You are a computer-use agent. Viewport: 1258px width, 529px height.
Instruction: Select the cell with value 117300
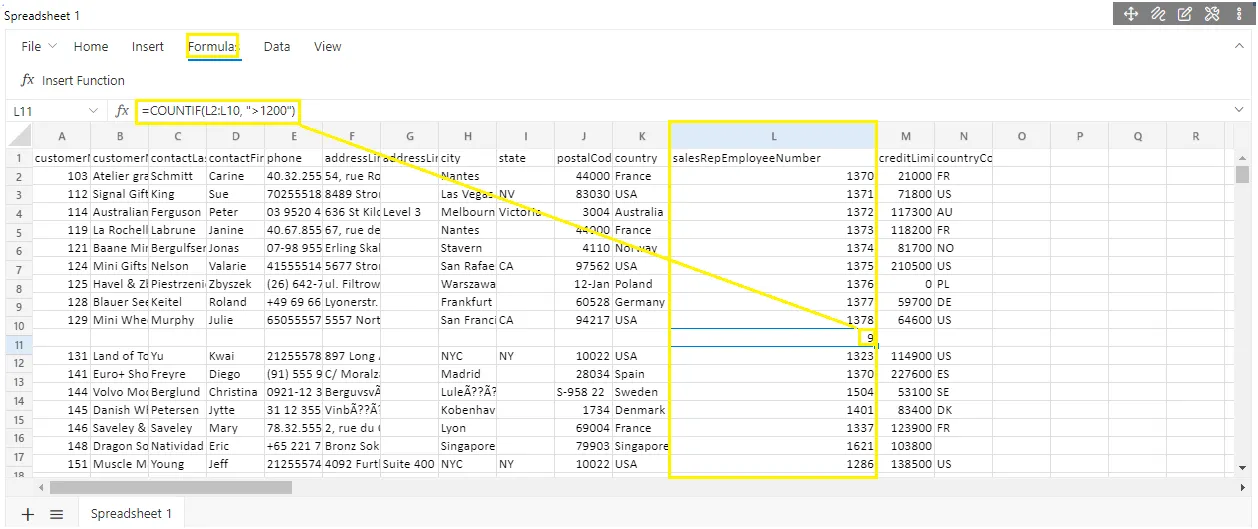tap(906, 212)
